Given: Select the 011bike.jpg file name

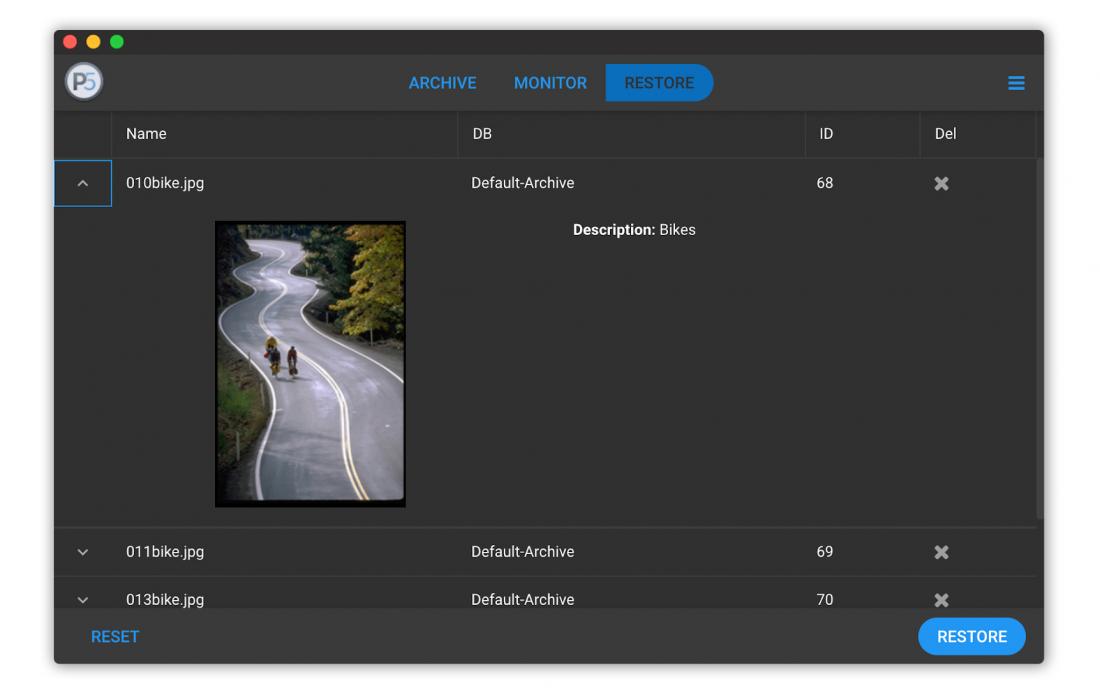Looking at the screenshot, I should 165,552.
